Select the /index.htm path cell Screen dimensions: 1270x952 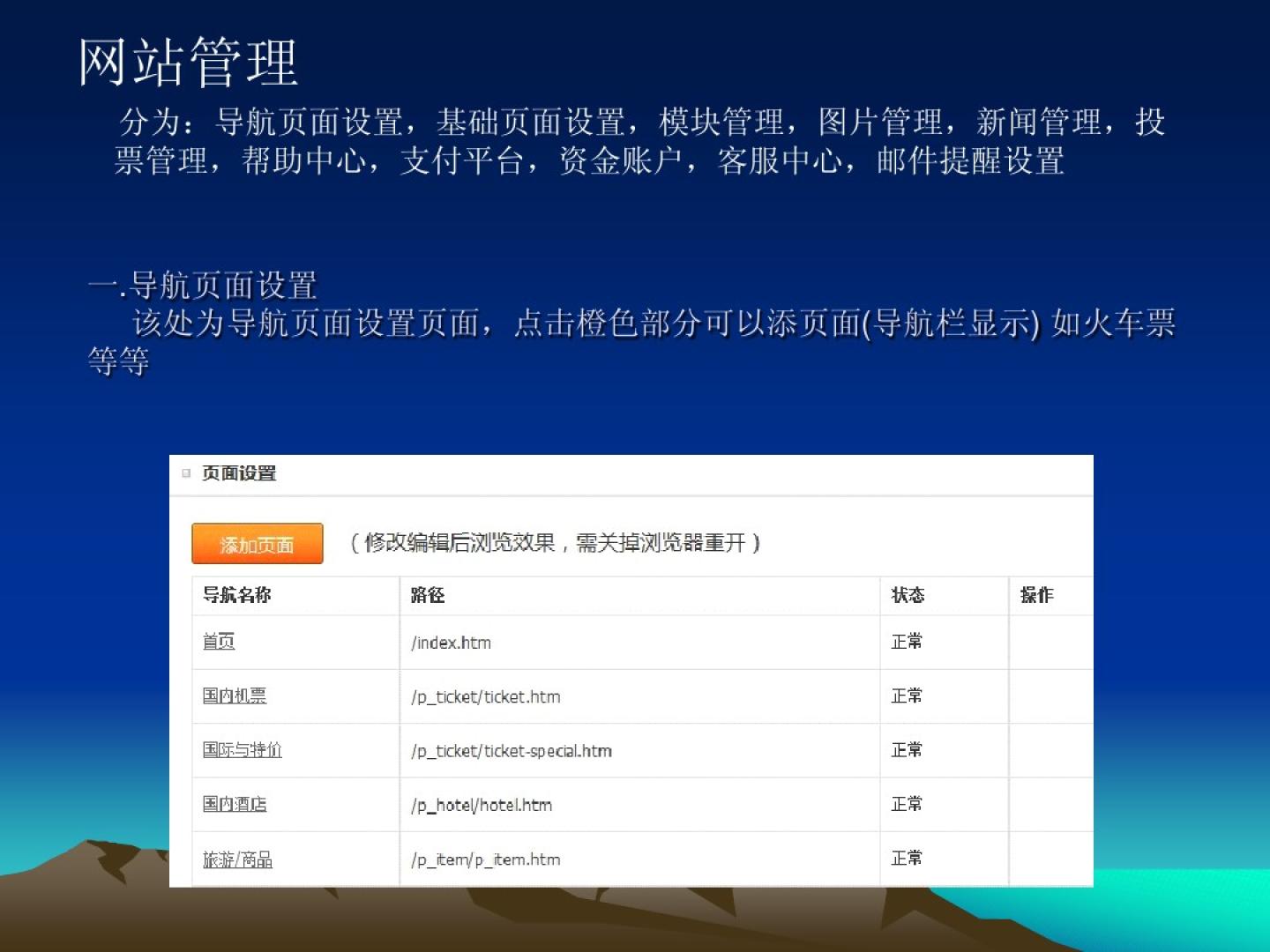(x=452, y=643)
